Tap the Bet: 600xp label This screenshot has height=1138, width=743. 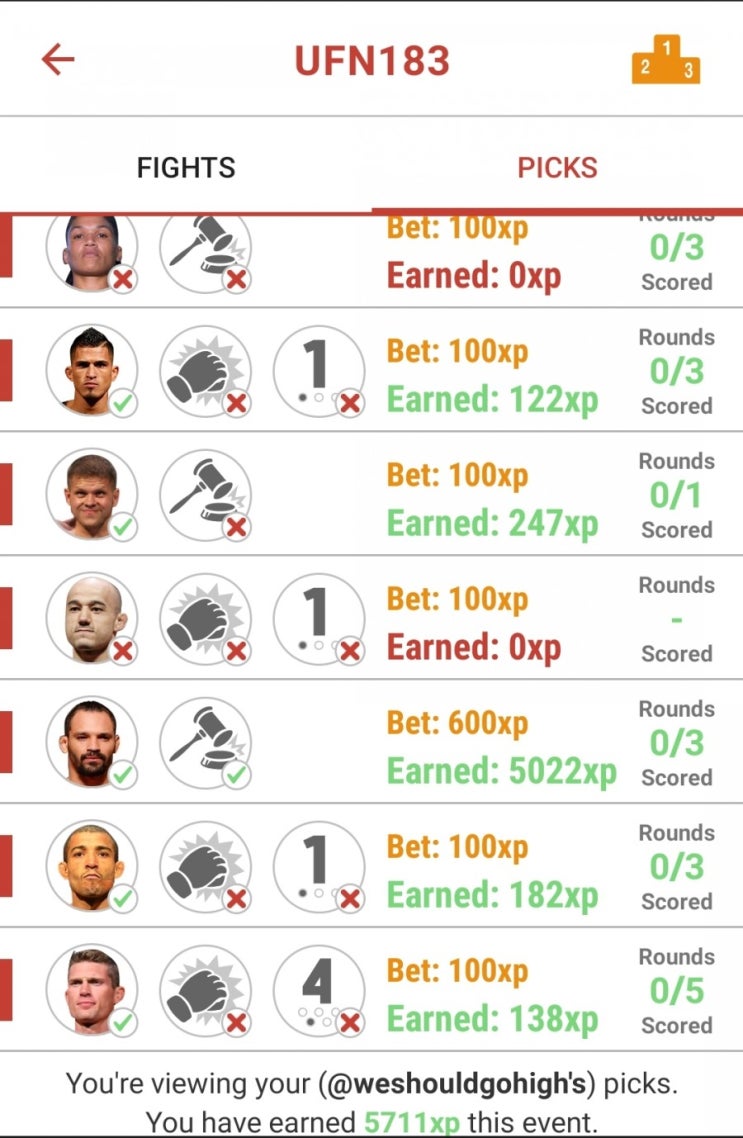coord(457,723)
